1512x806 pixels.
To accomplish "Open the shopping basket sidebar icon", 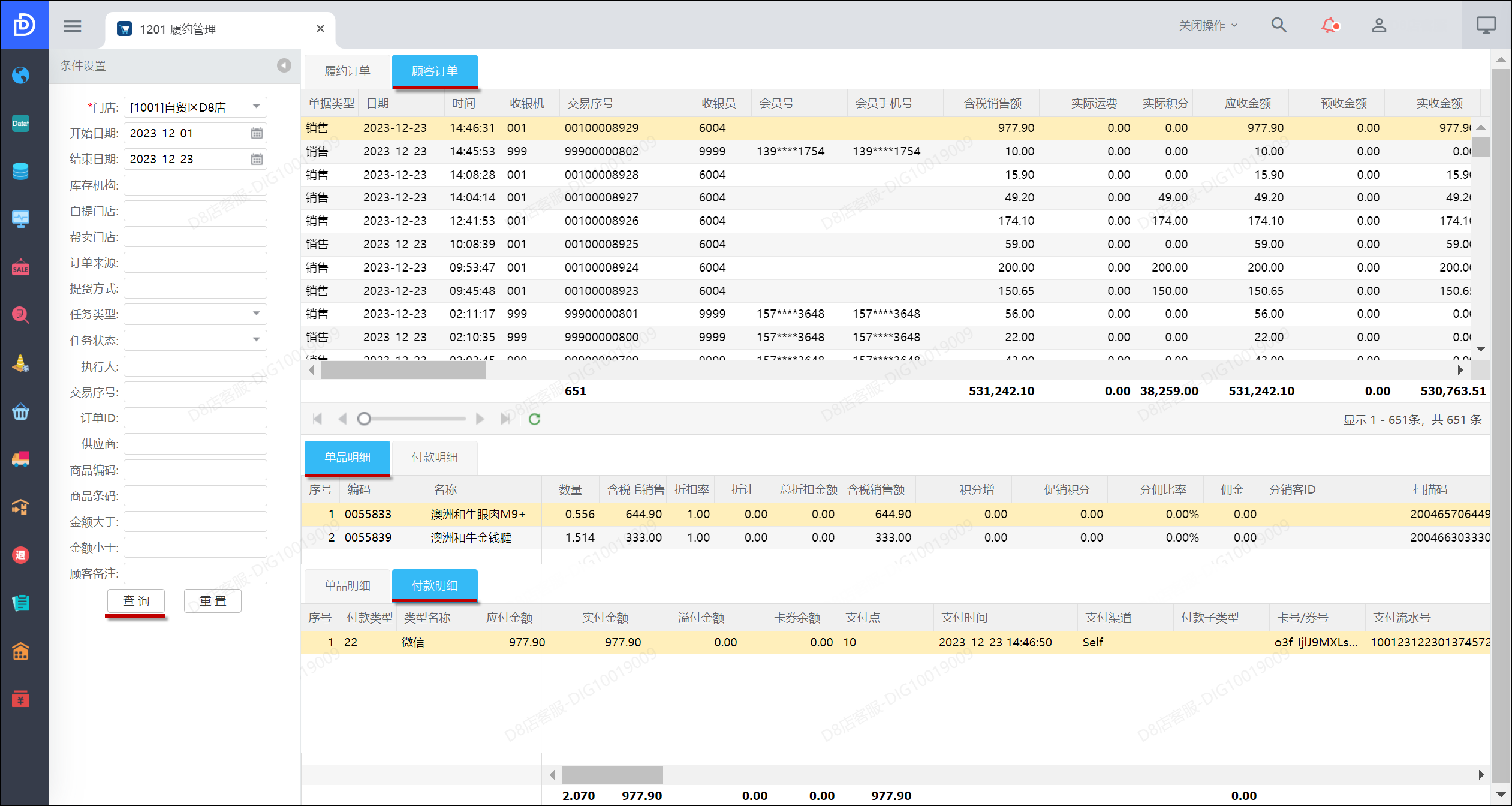I will [21, 411].
